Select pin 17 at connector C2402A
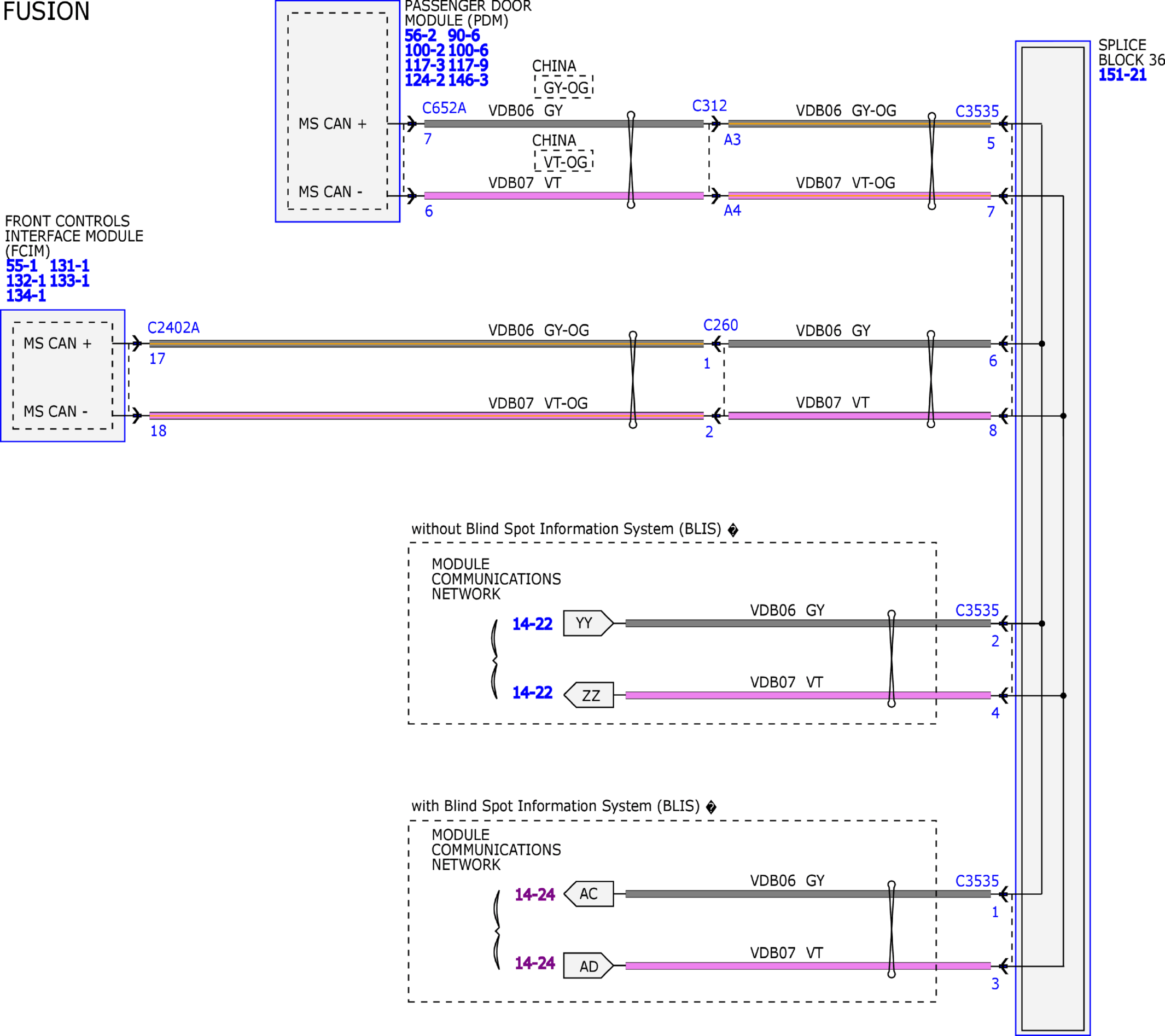 158,359
